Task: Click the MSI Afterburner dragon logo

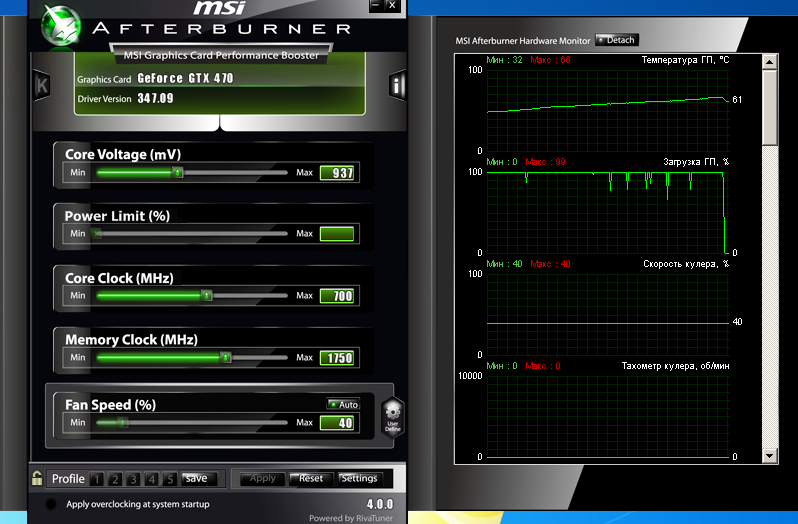Action: [x=61, y=24]
